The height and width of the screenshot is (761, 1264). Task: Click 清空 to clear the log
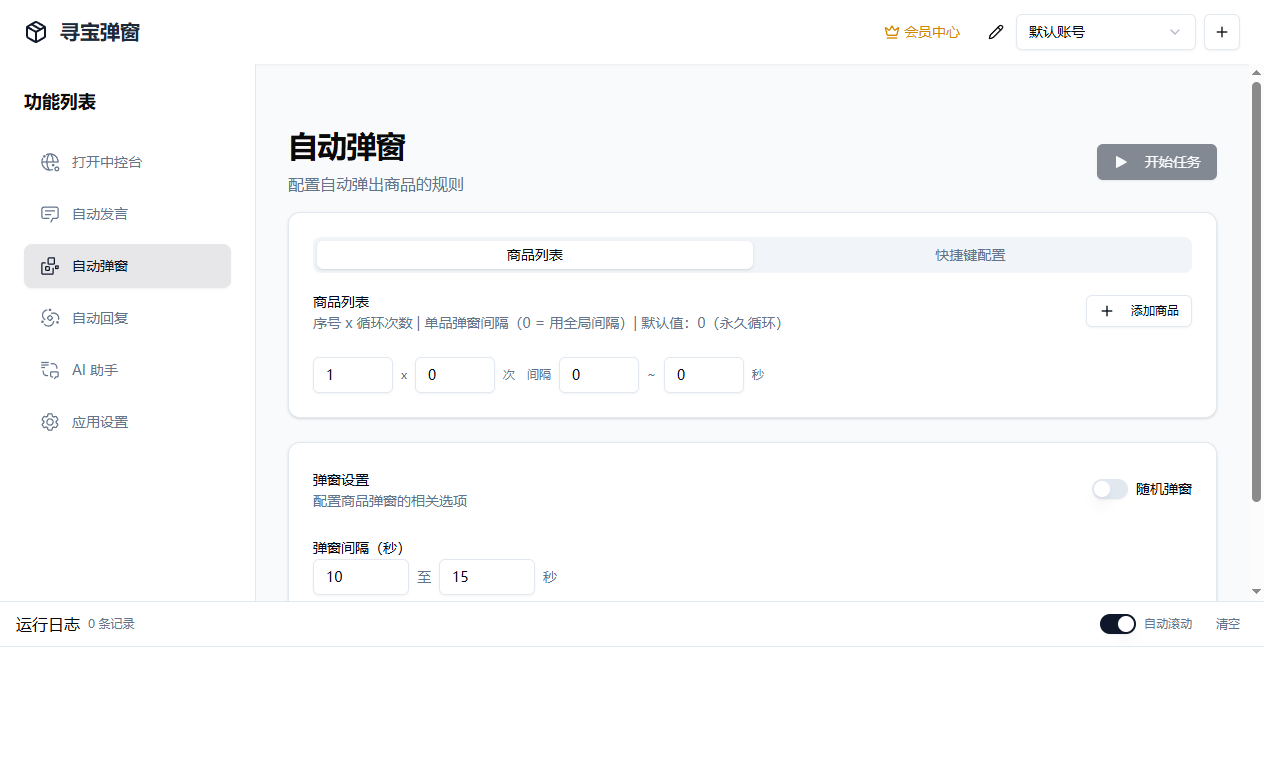[x=1228, y=624]
